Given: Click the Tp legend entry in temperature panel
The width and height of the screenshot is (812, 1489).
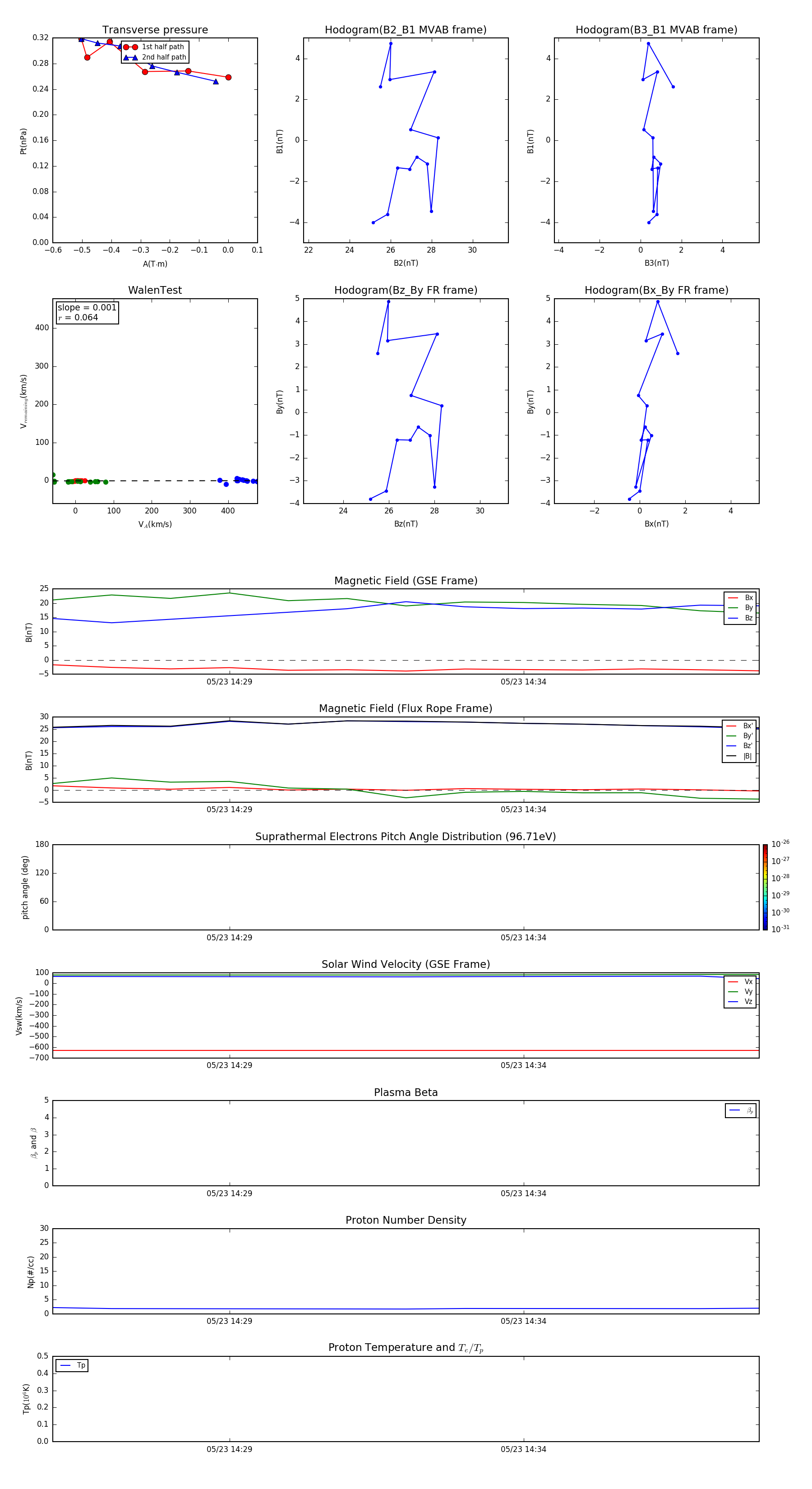Looking at the screenshot, I should 72,1366.
